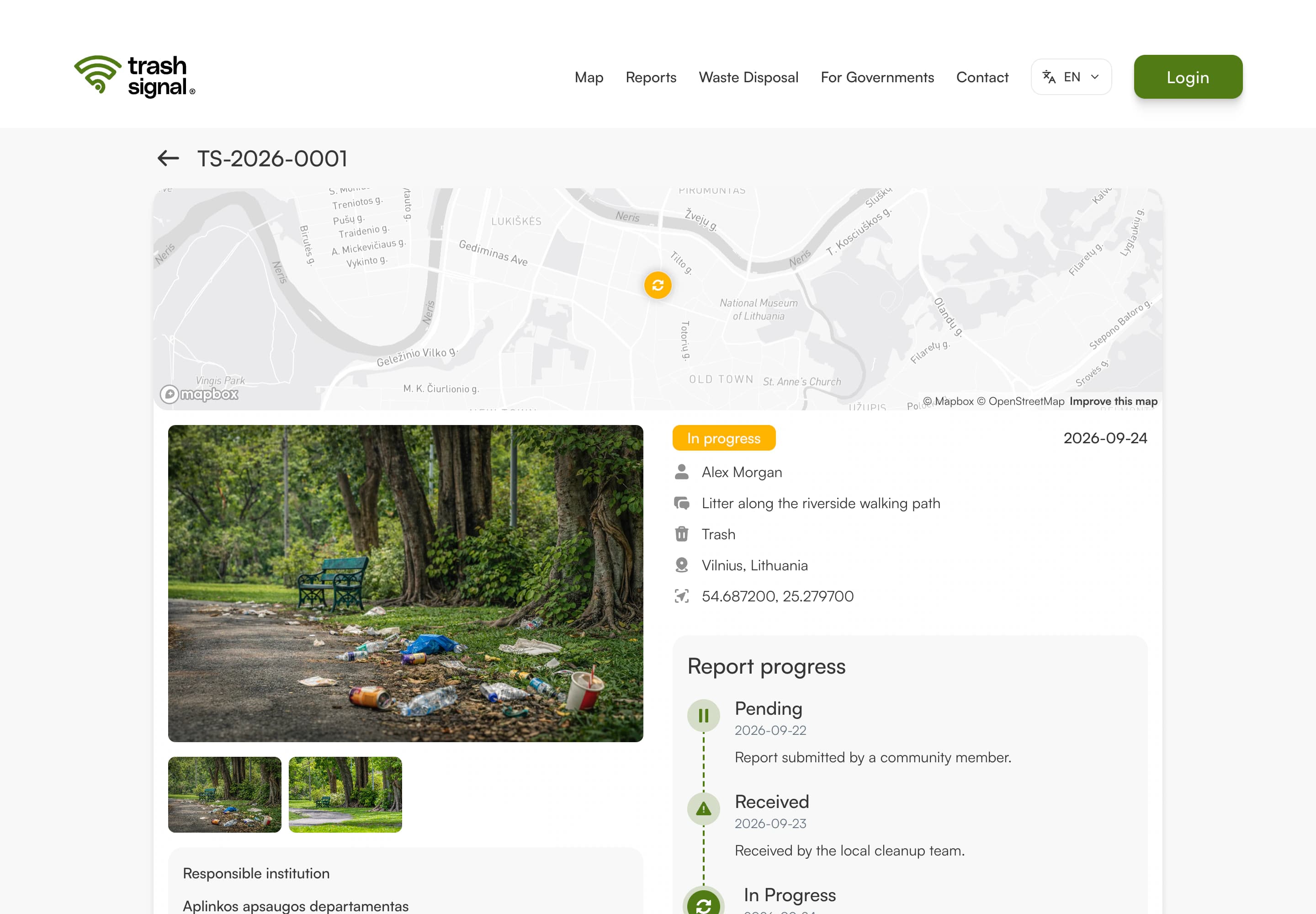Select the second clean park thumbnail
1316x914 pixels.
click(345, 794)
